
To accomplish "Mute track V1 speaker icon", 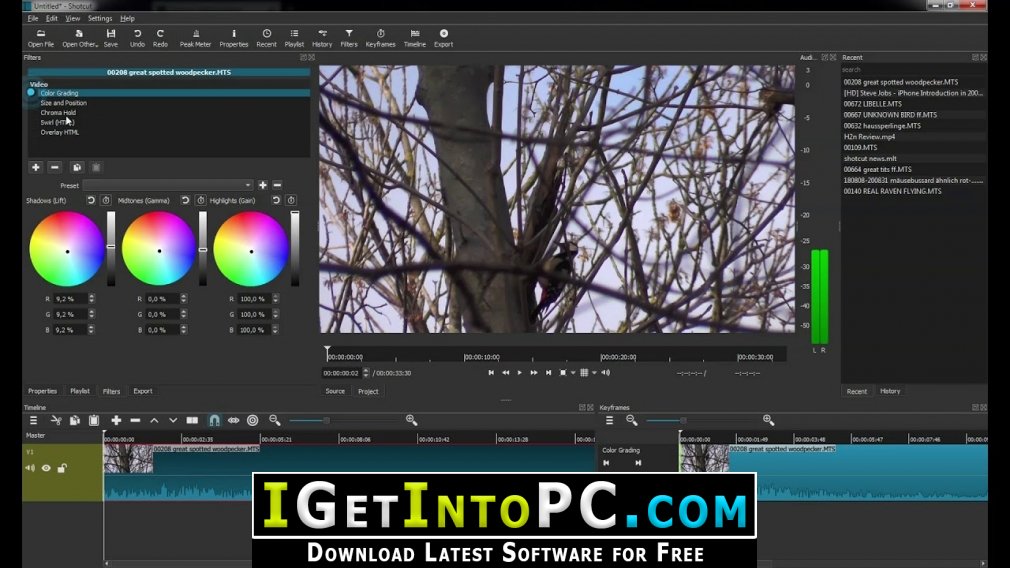I will coord(30,468).
